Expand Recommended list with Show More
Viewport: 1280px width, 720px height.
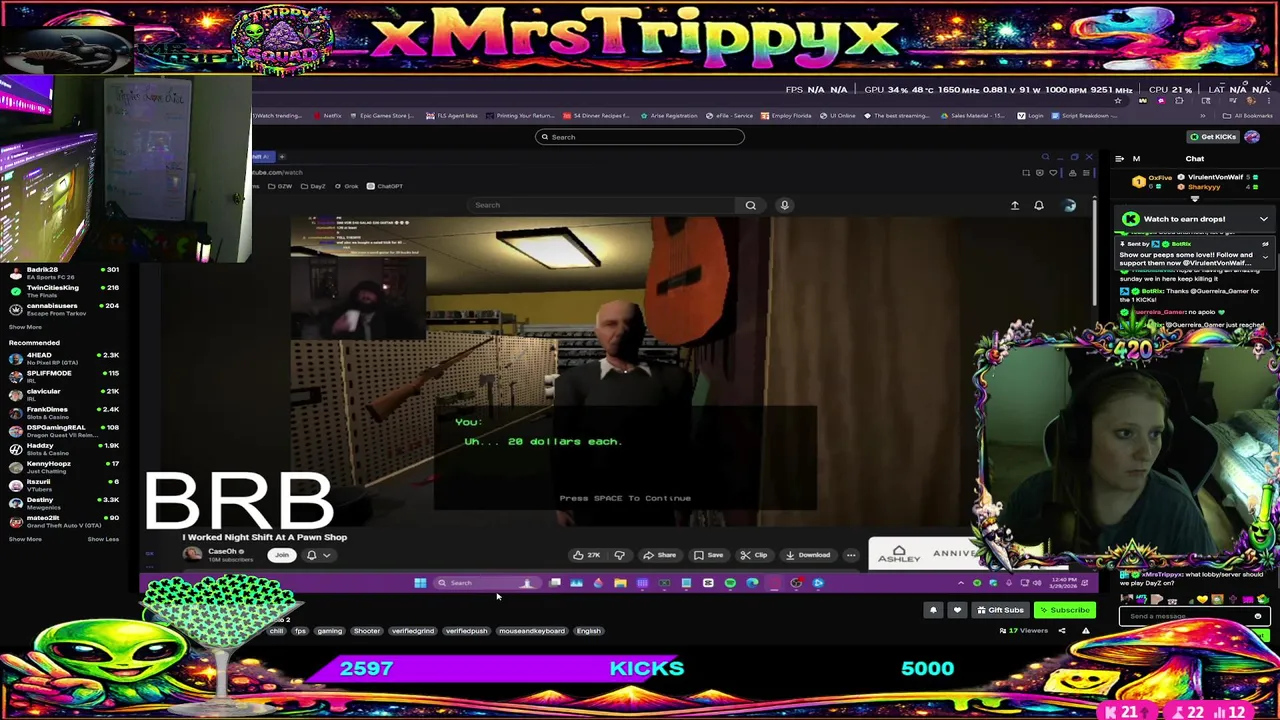[x=25, y=539]
